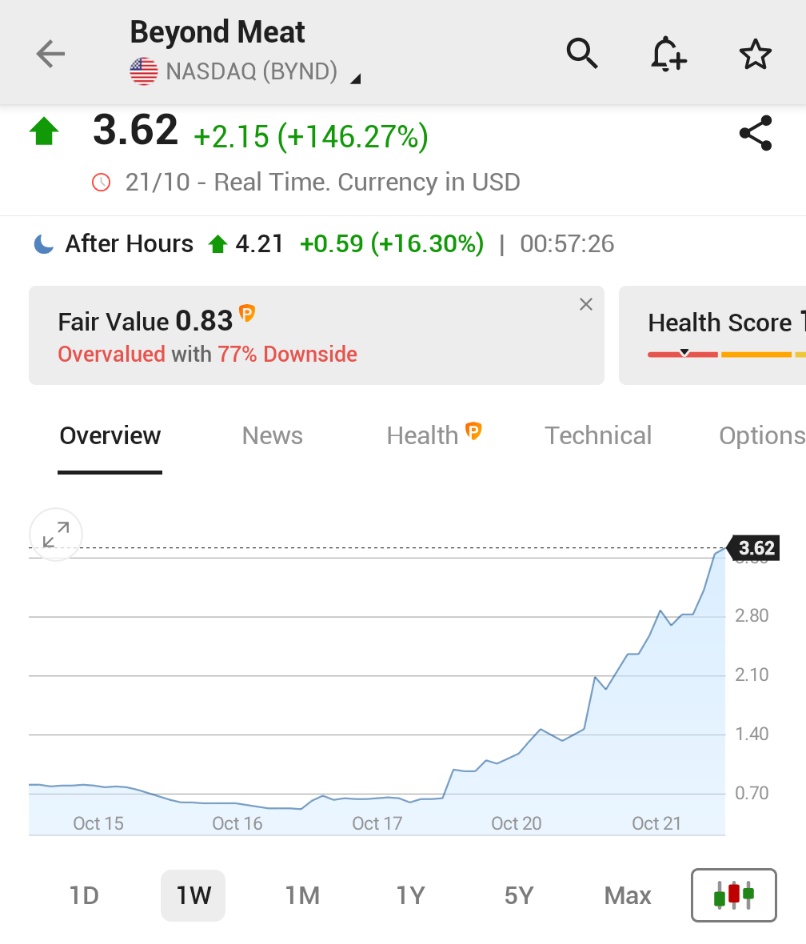Dismiss the Fair Value card

pos(586,305)
